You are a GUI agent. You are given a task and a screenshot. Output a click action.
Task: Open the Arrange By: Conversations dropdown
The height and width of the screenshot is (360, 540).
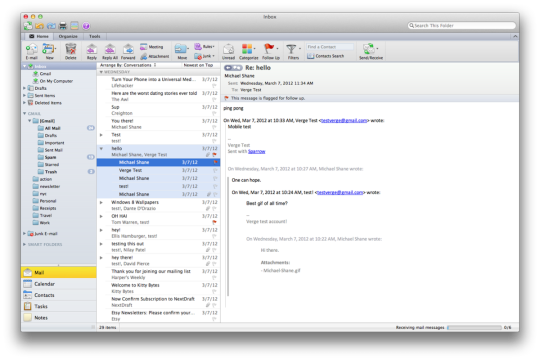pyautogui.click(x=128, y=65)
